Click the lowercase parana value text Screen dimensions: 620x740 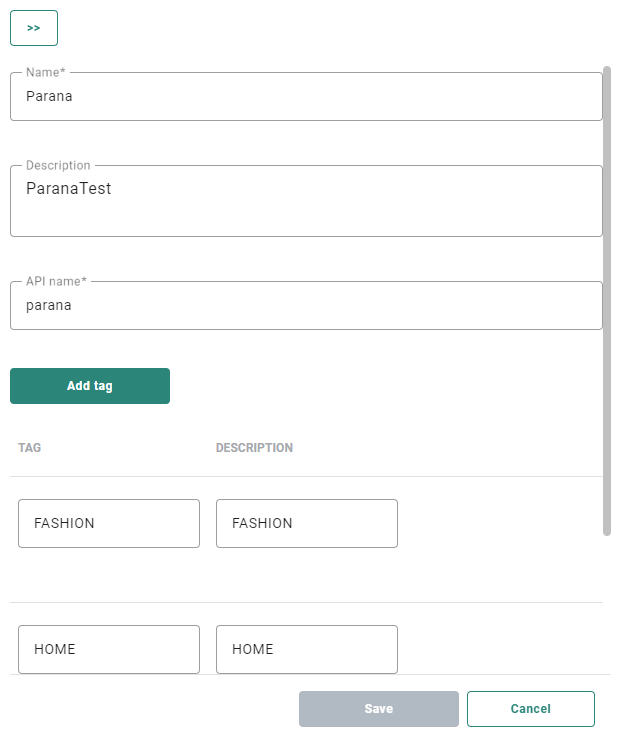pos(49,305)
